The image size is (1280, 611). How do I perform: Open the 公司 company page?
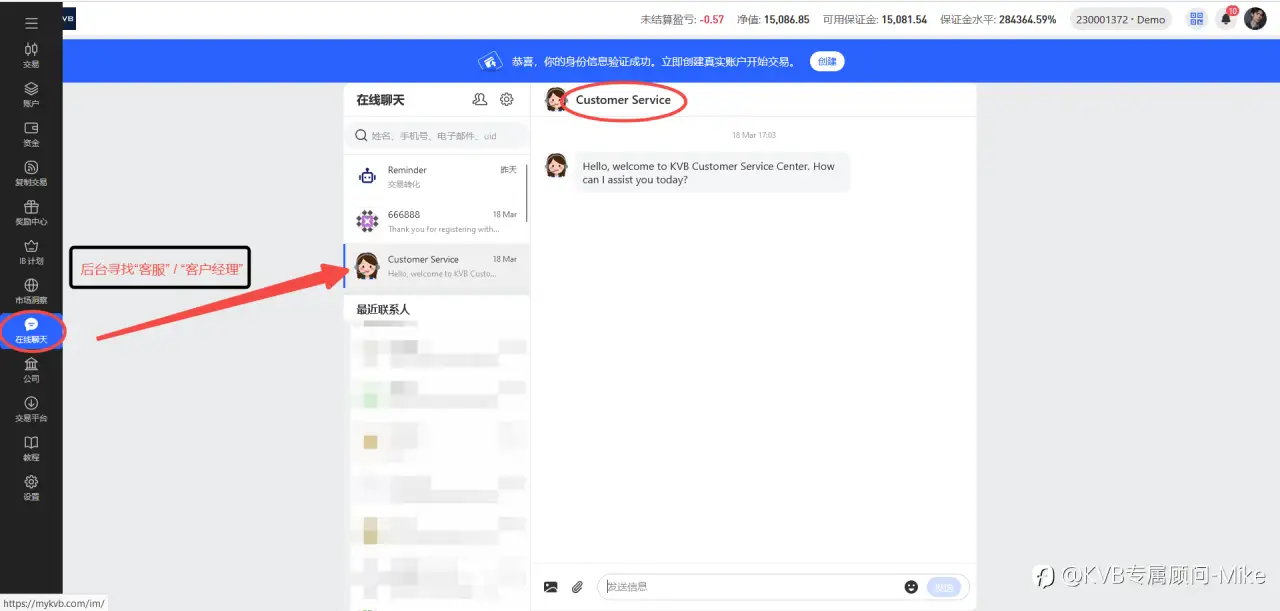click(x=31, y=370)
